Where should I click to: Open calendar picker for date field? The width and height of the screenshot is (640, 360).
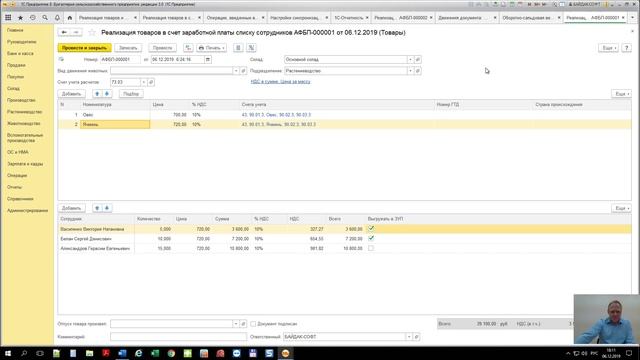(x=208, y=60)
